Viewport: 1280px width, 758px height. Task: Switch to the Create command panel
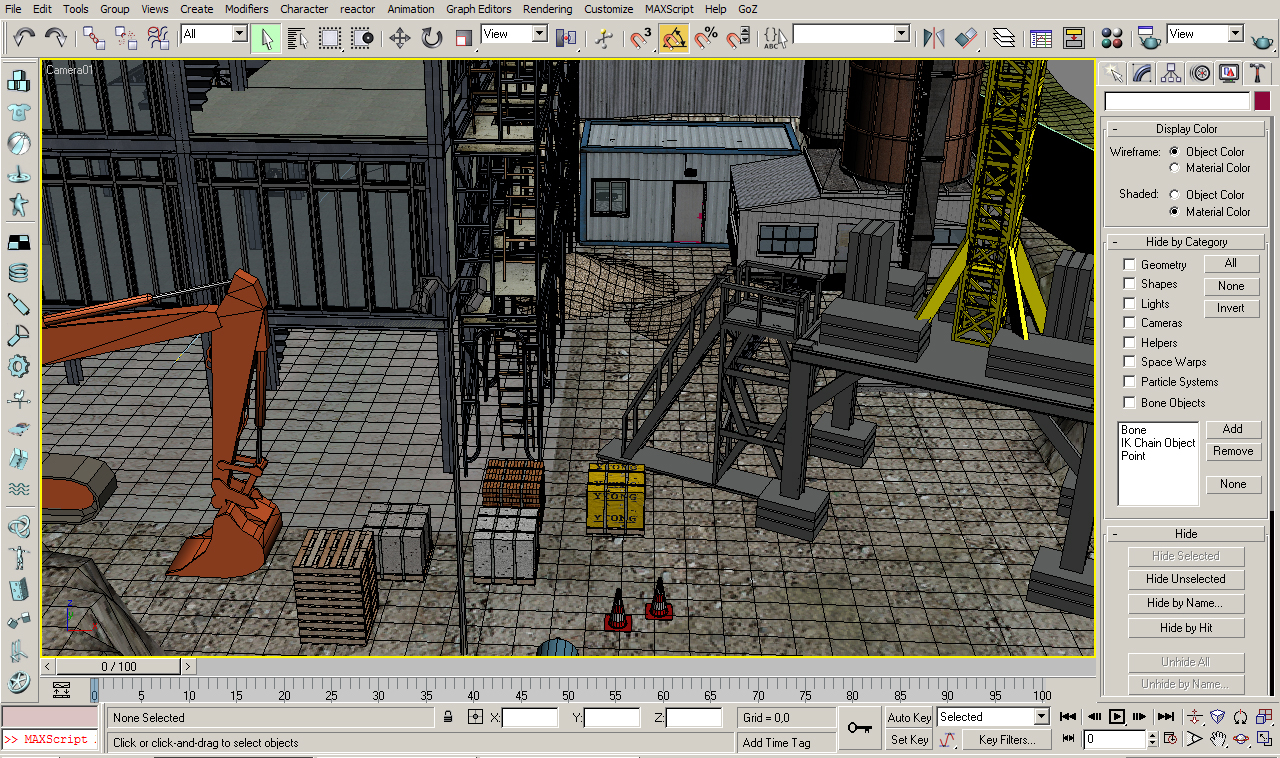click(x=1113, y=72)
